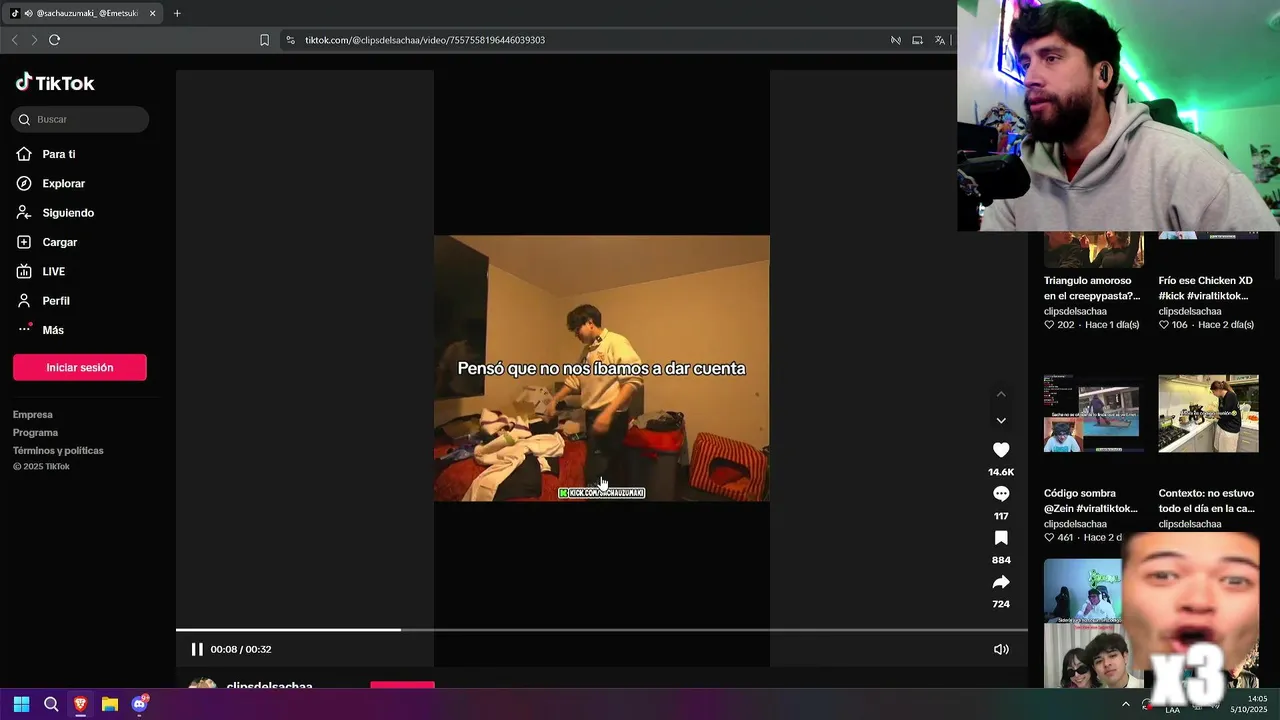Open the Programa footer link

(35, 433)
